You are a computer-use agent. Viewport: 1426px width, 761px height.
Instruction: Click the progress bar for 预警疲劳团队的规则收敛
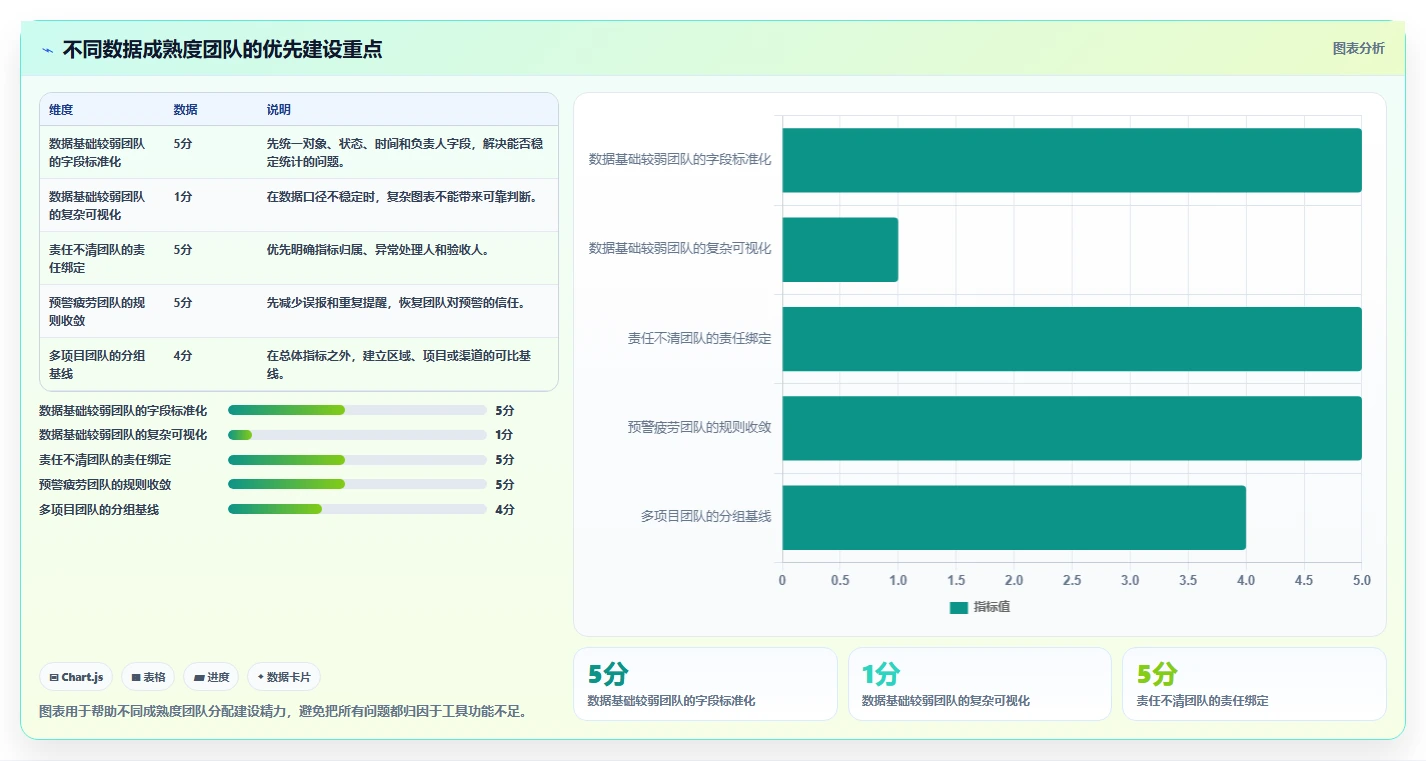[x=357, y=484]
